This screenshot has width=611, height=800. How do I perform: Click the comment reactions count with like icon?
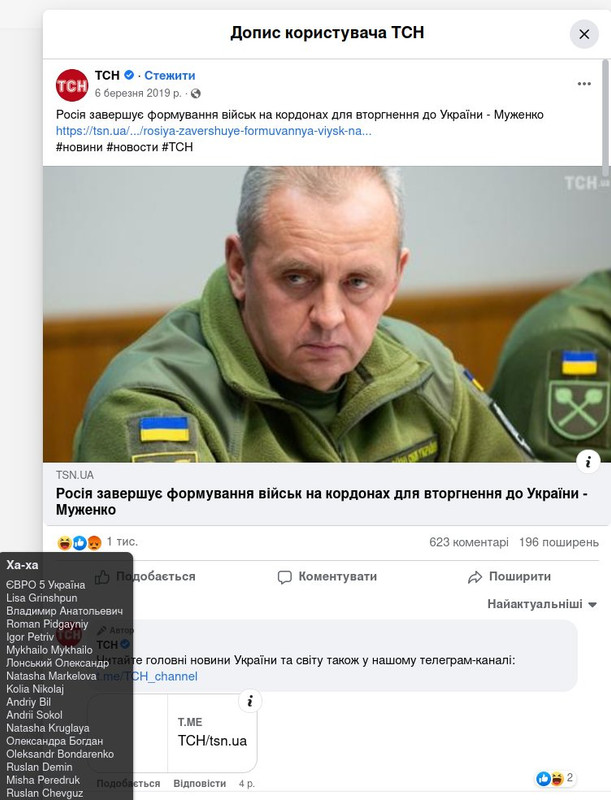(x=555, y=778)
